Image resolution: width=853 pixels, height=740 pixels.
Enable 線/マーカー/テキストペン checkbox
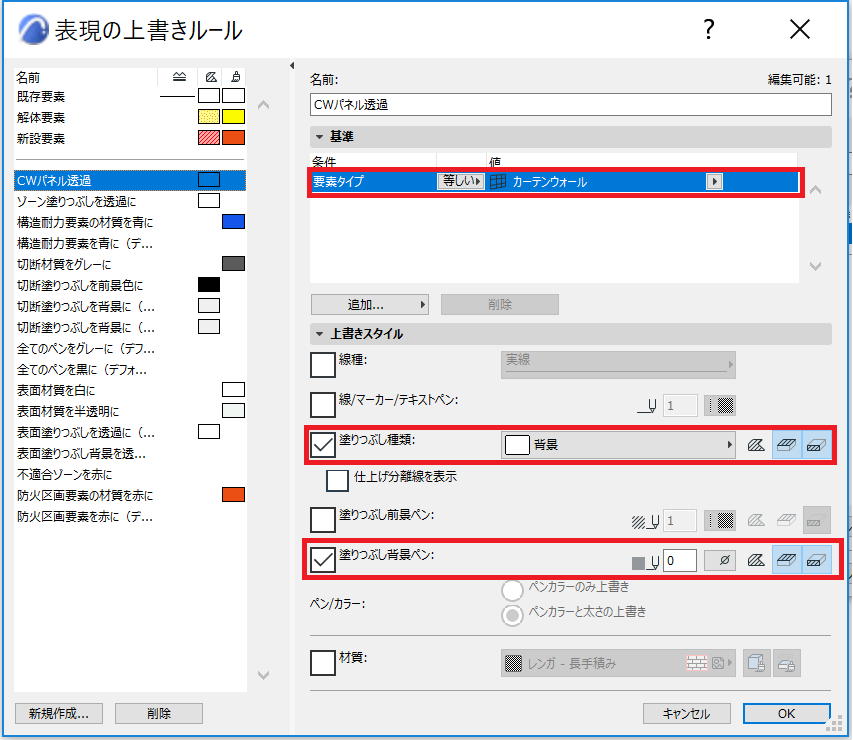323,405
